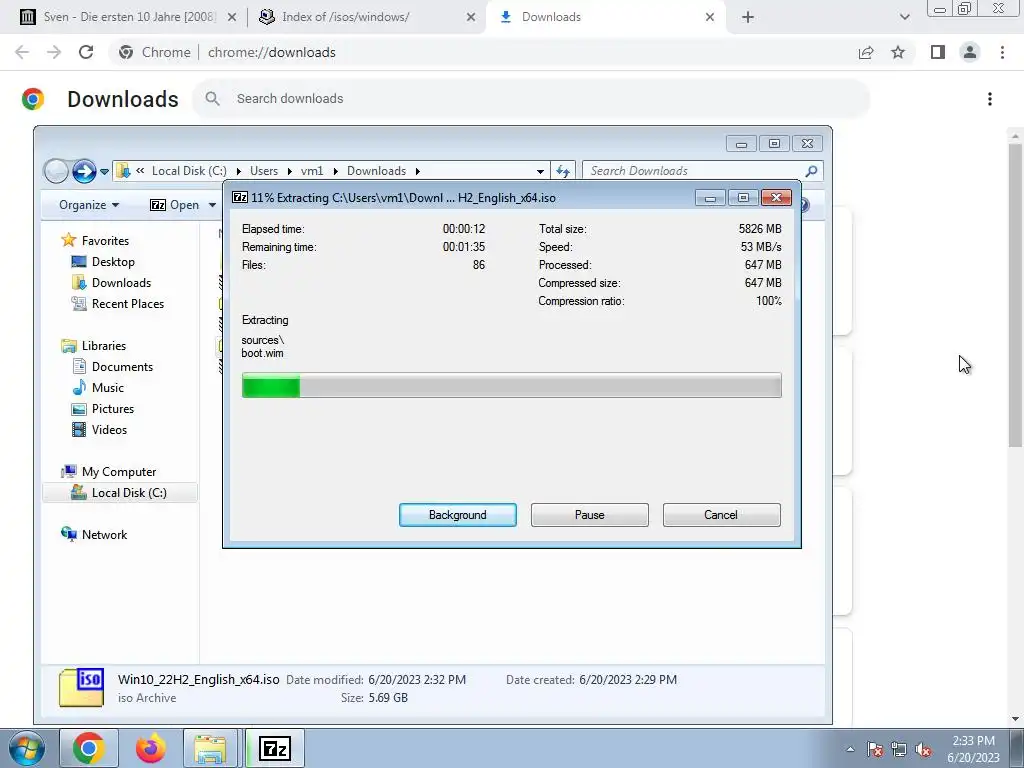Select Local Disk (C:) in sidebar
The height and width of the screenshot is (768, 1024).
[x=120, y=492]
